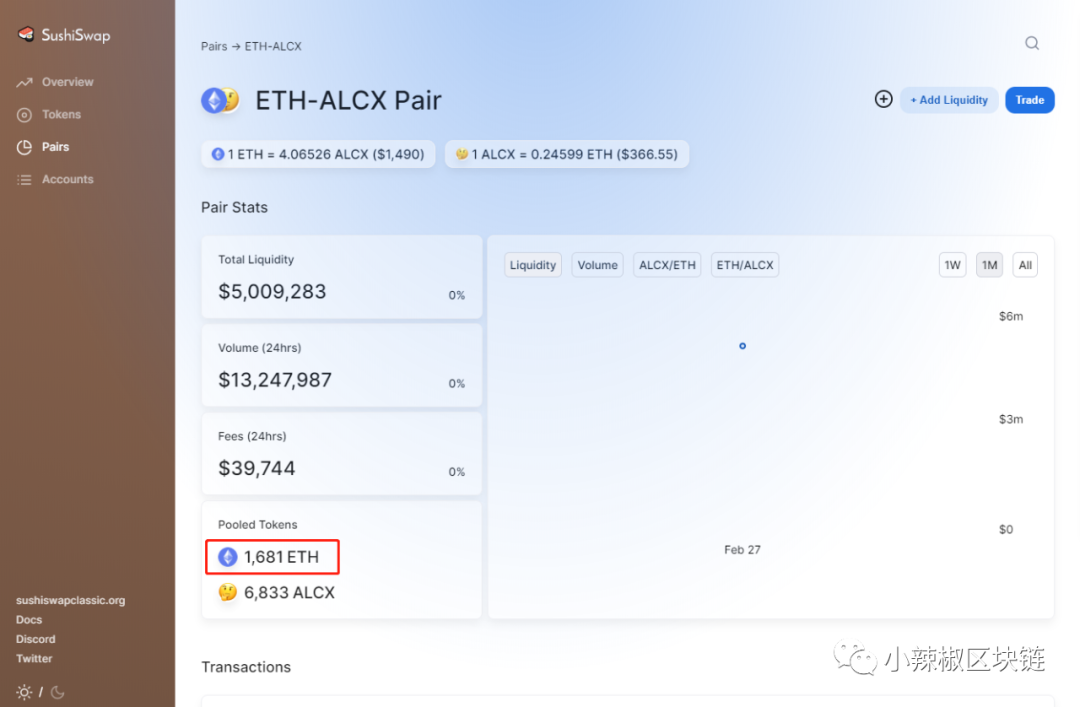The height and width of the screenshot is (707, 1080).
Task: Click the blue Trade button
Action: [x=1030, y=100]
